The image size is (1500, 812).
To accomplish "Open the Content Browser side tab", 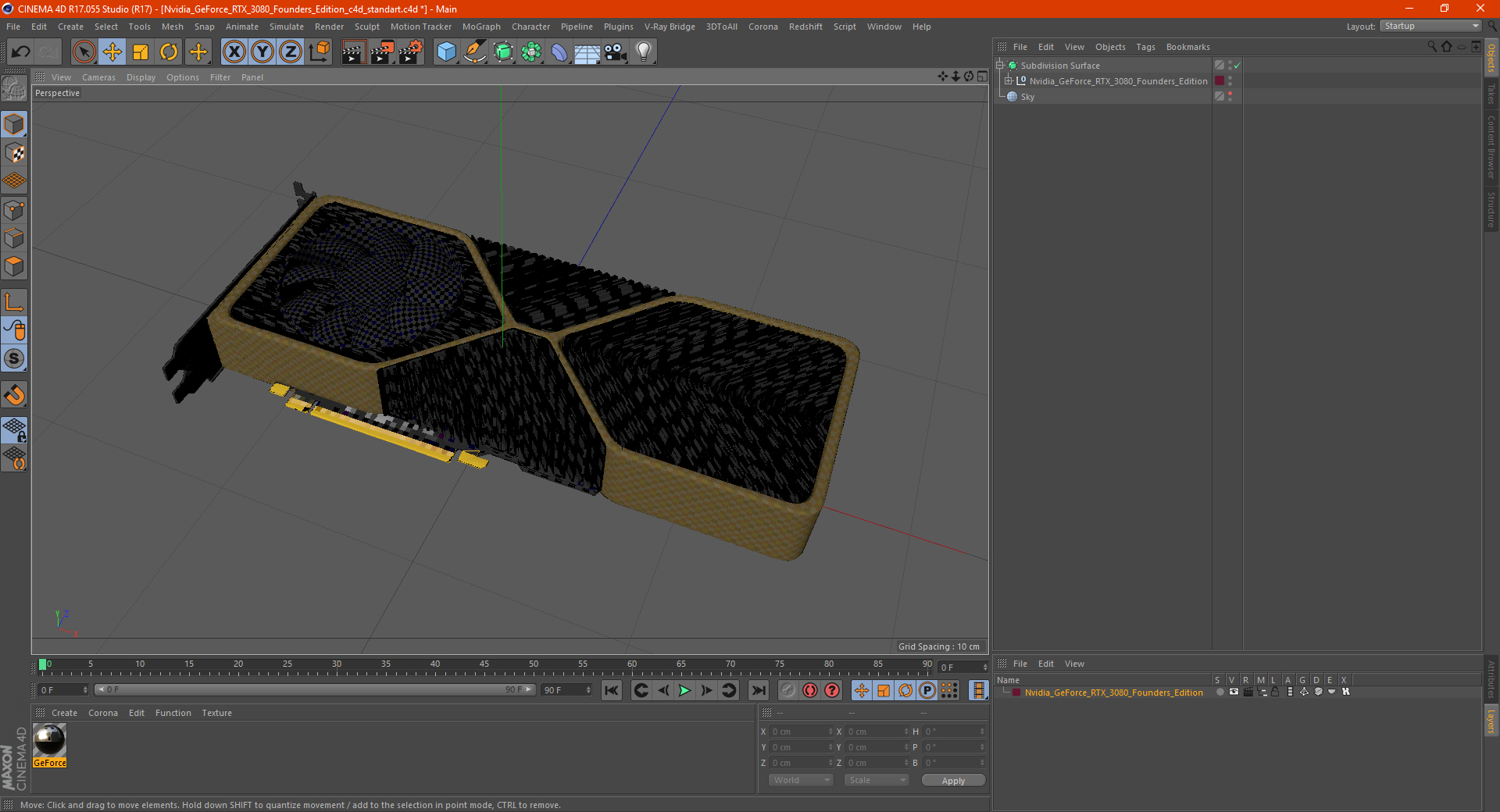I will point(1491,147).
